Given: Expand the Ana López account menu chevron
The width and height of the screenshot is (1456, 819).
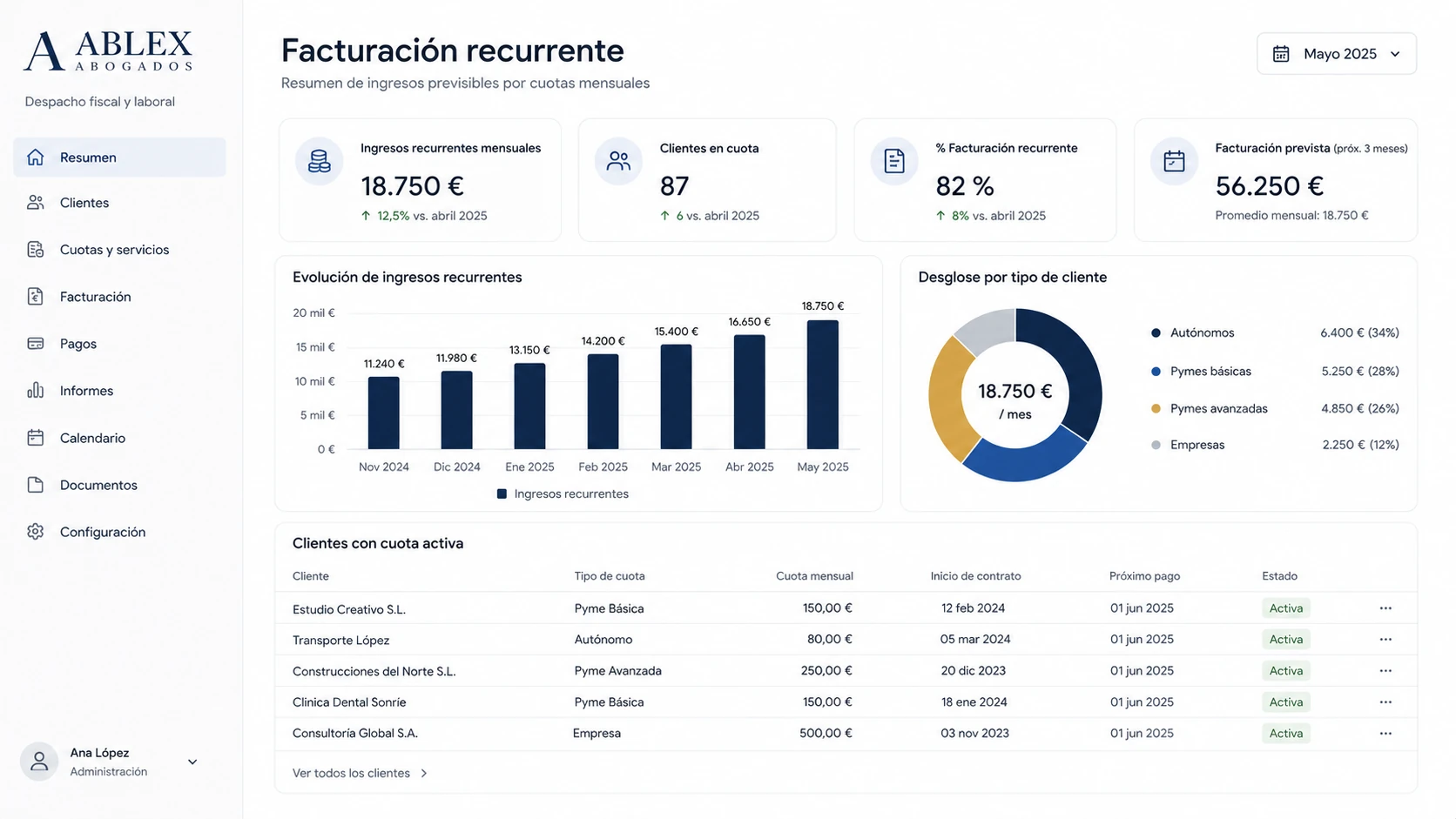Looking at the screenshot, I should click(192, 762).
